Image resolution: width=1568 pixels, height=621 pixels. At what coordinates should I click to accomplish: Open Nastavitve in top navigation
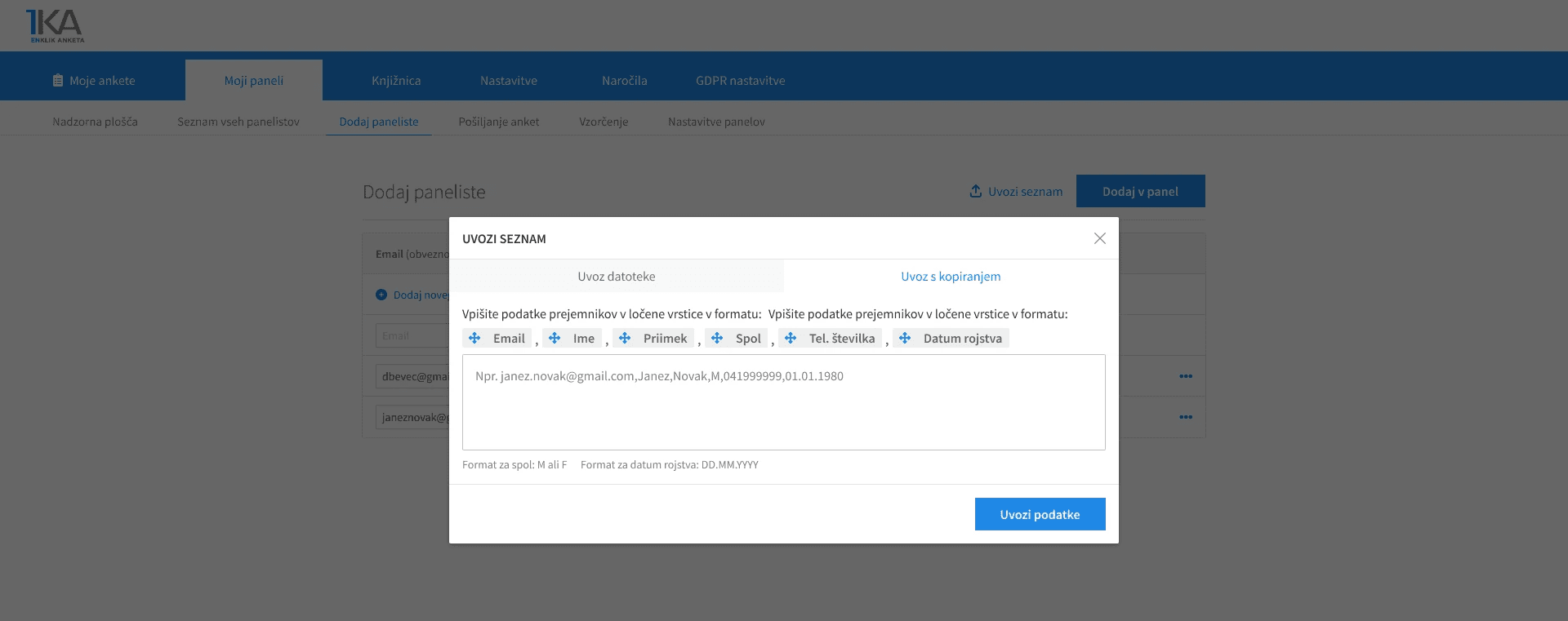(509, 80)
